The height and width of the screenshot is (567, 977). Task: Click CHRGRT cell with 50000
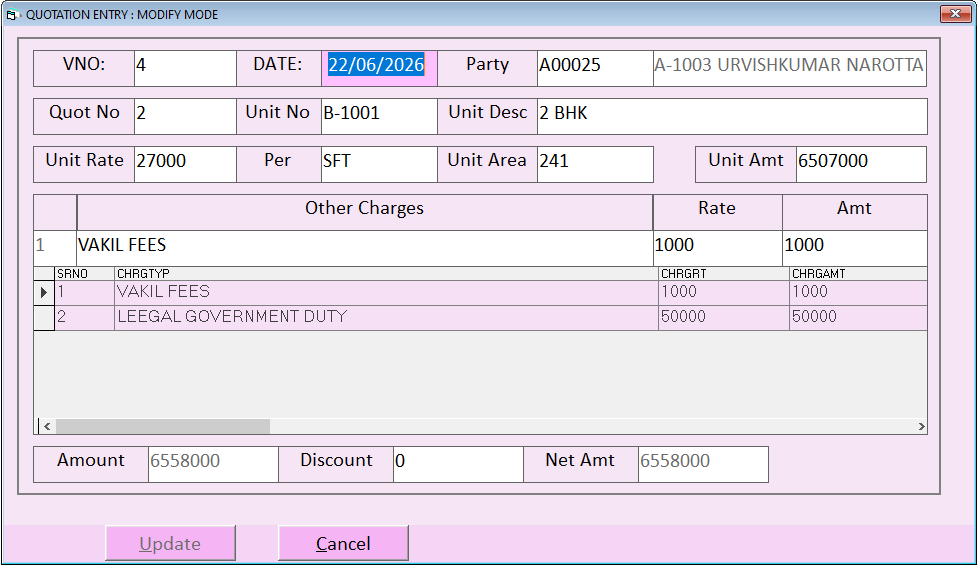click(723, 318)
